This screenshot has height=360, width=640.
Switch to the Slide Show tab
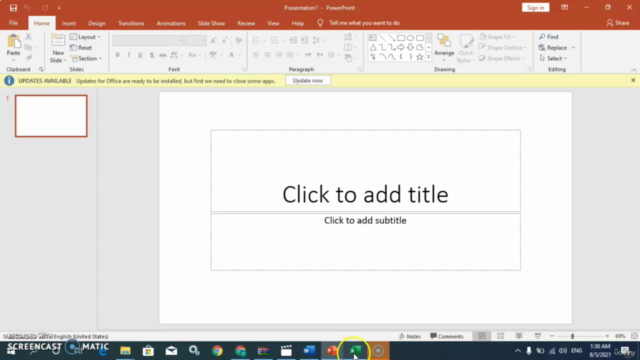click(211, 23)
